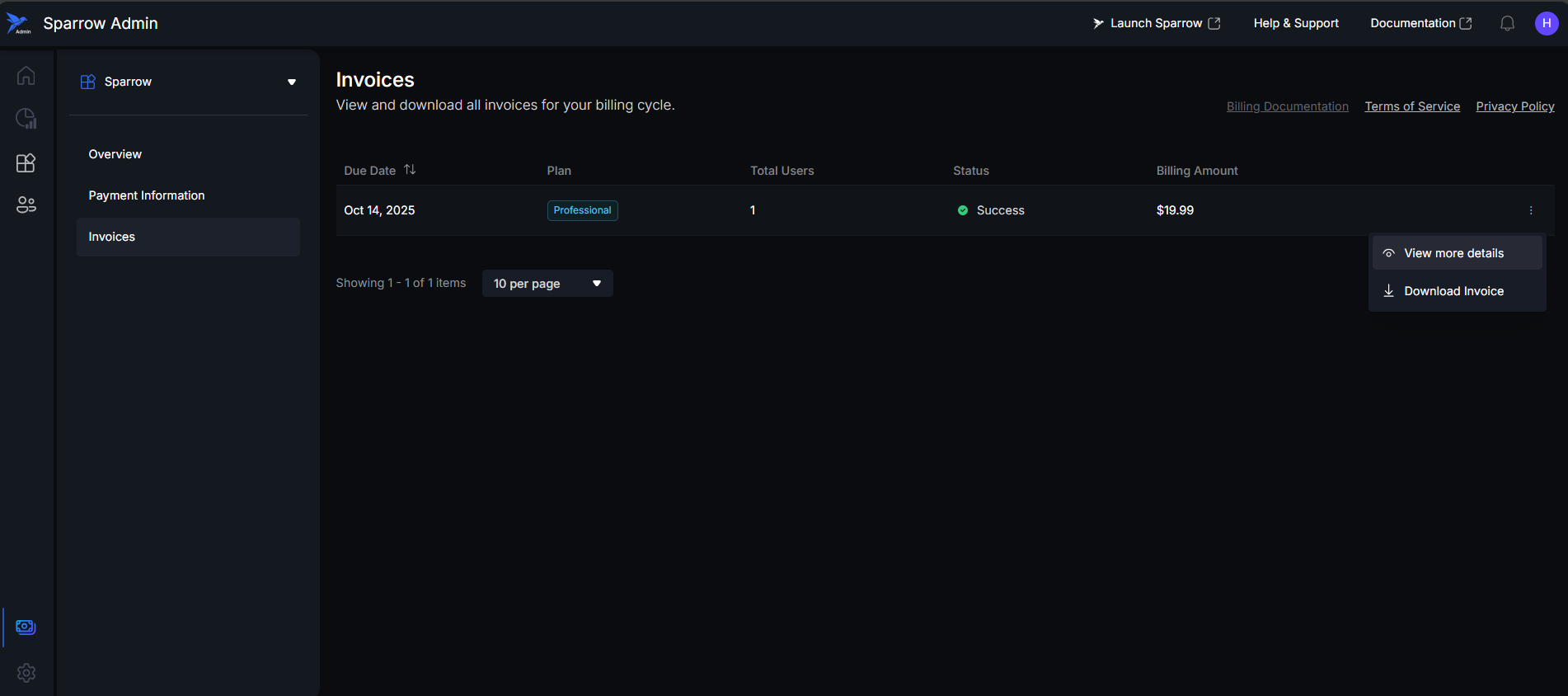Open the user avatar H profile
The image size is (1568, 696).
click(x=1546, y=23)
